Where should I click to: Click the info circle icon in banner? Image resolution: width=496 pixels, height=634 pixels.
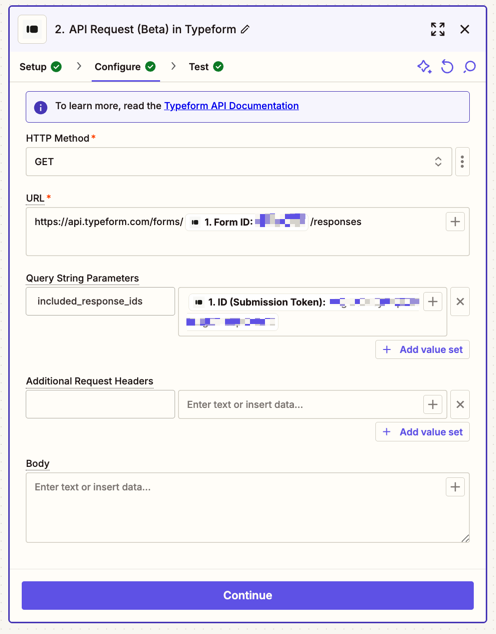pos(40,107)
